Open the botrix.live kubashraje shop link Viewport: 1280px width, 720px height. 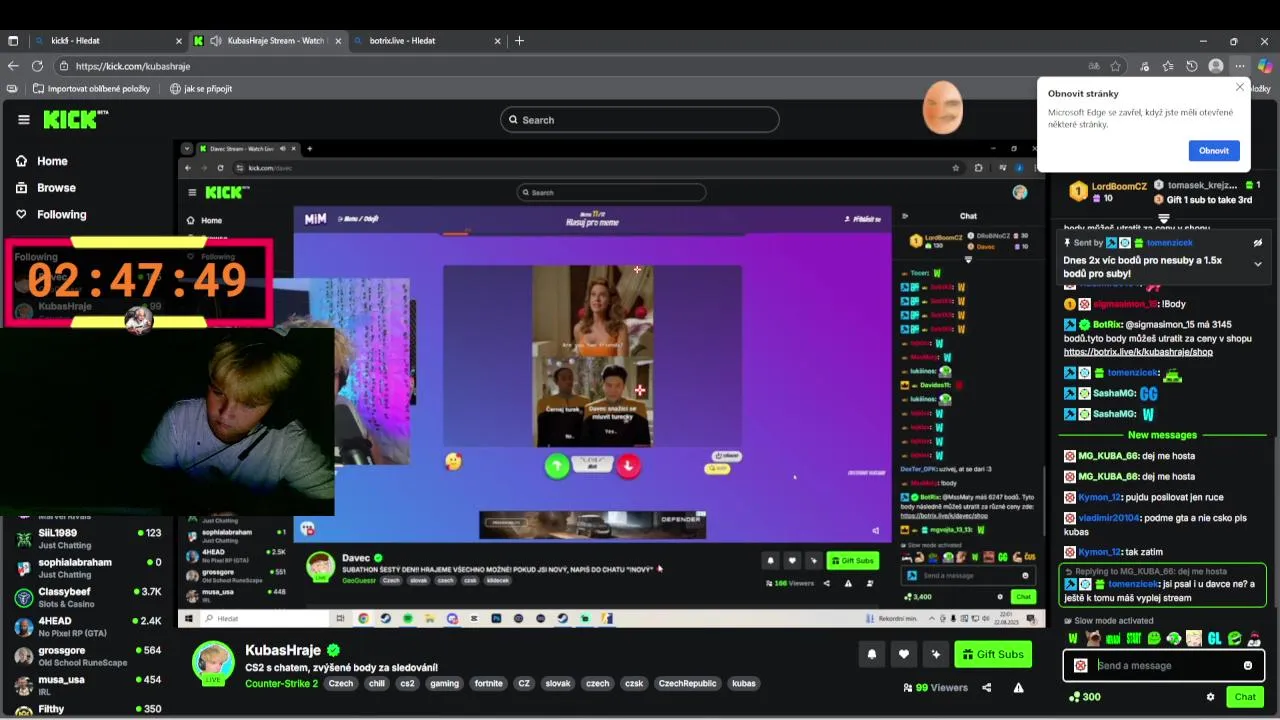coord(1138,352)
